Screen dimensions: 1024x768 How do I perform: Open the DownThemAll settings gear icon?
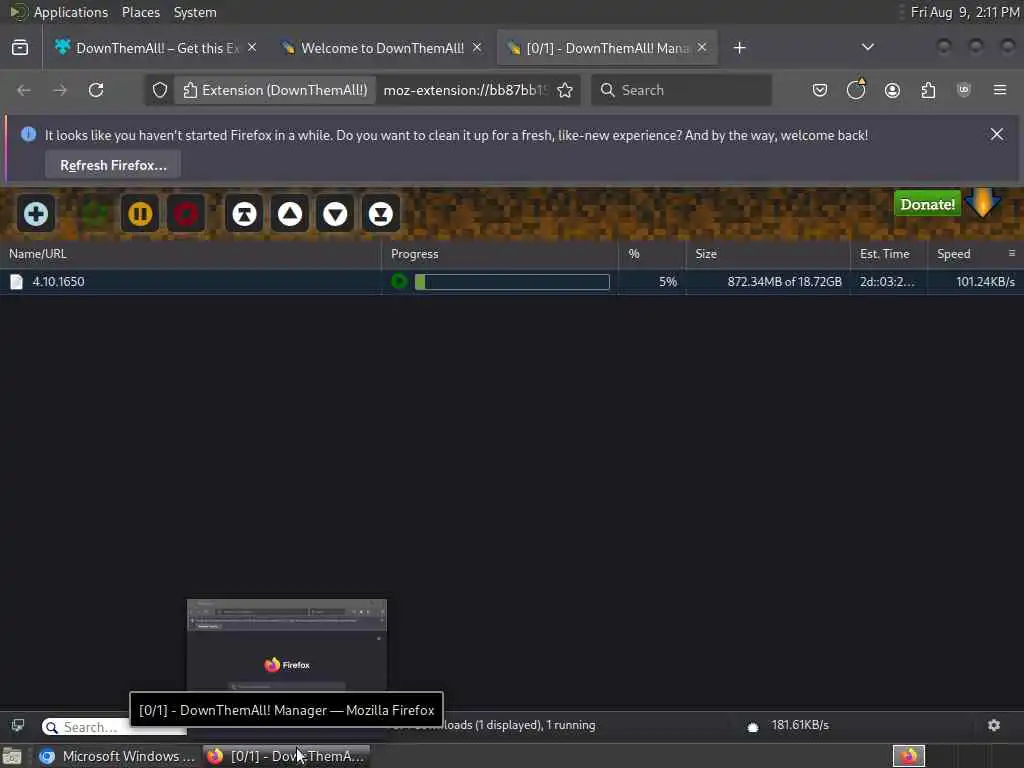click(994, 725)
